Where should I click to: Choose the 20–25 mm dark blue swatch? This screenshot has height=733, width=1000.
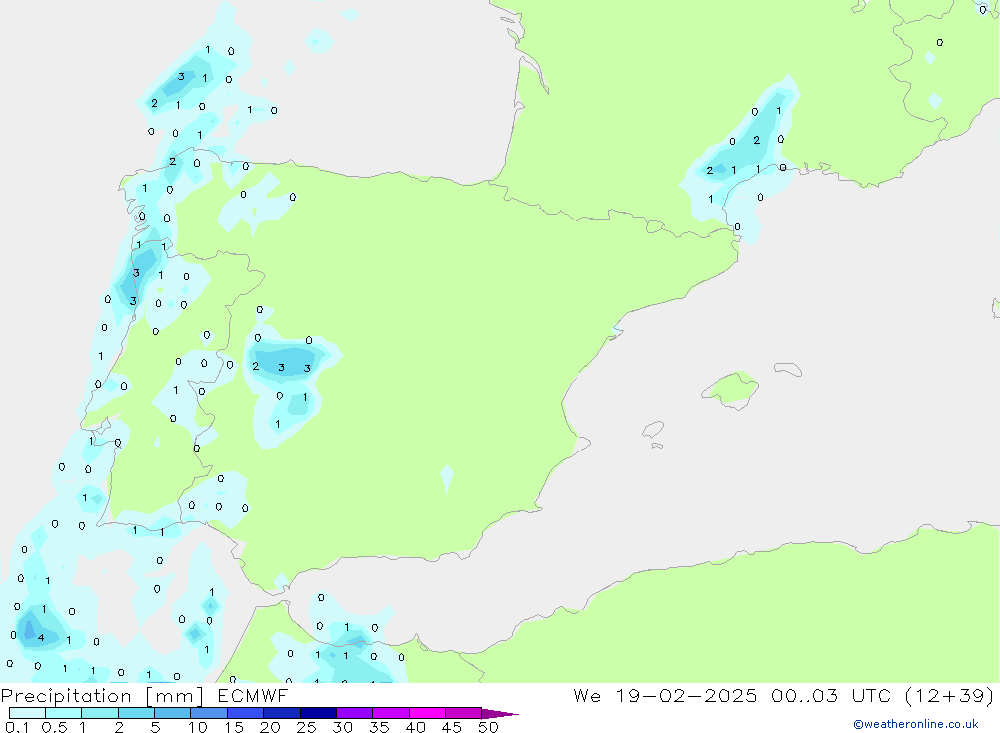pos(282,713)
